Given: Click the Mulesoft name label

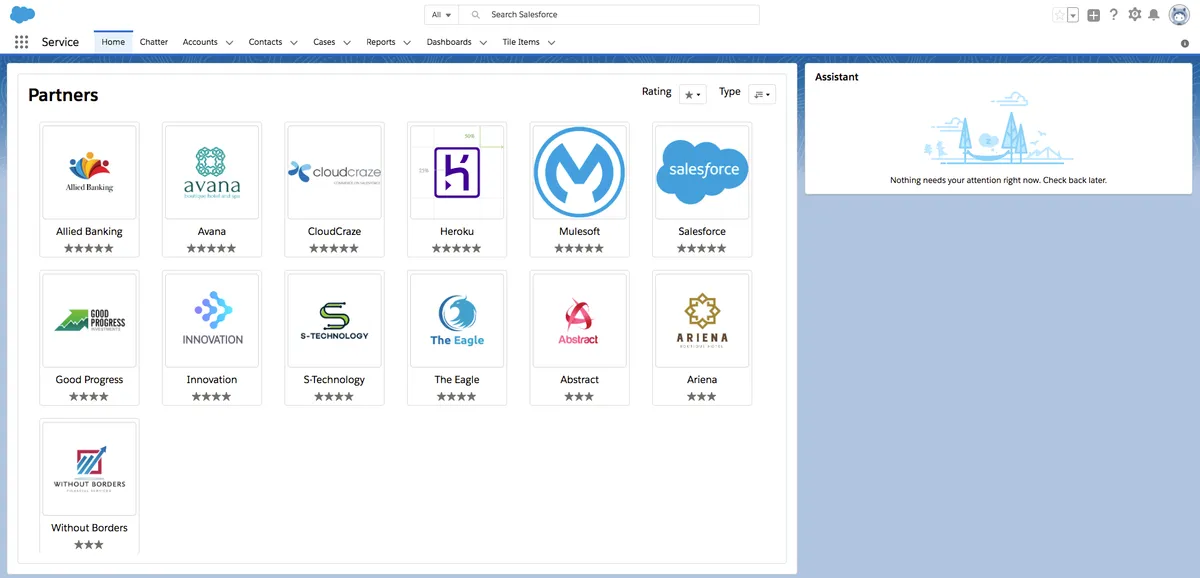Looking at the screenshot, I should click(x=580, y=231).
